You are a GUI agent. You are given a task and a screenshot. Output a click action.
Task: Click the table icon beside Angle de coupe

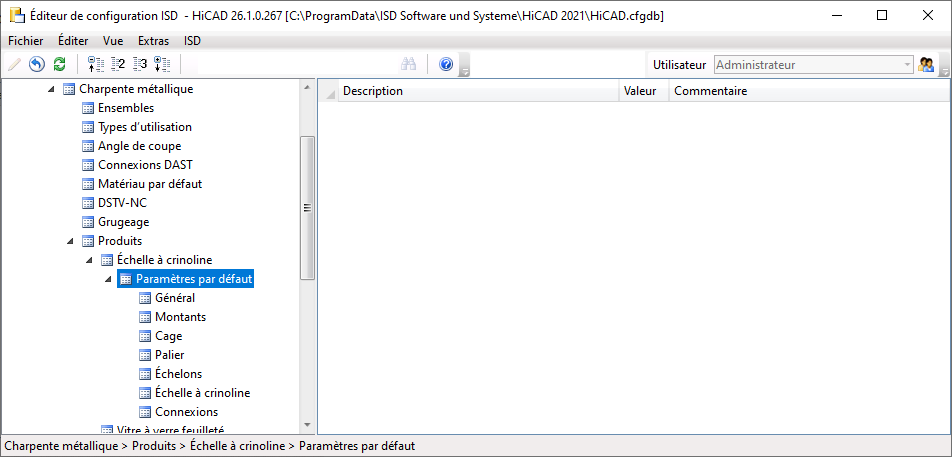click(x=88, y=146)
